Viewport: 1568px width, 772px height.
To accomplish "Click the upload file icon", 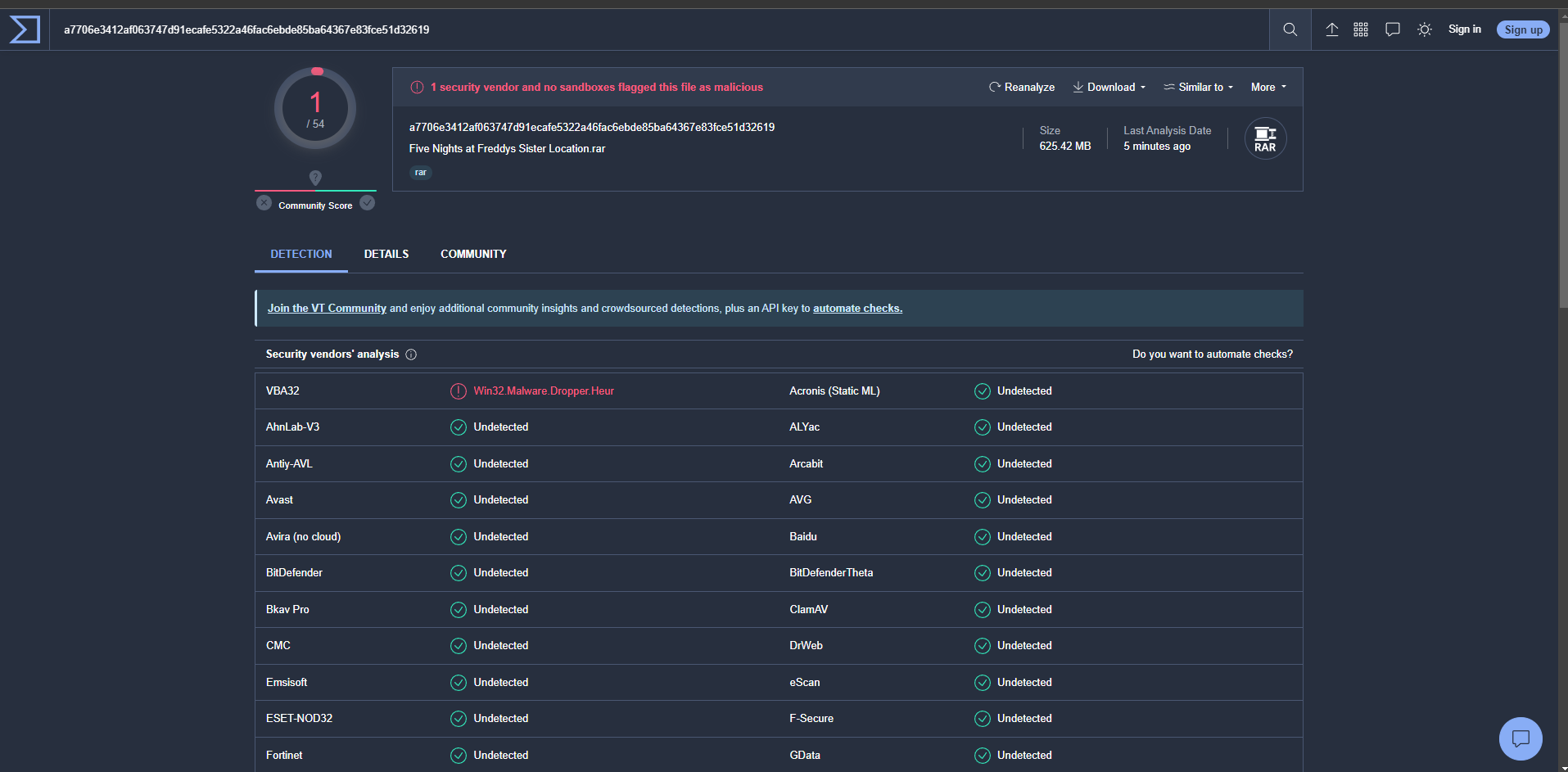I will pyautogui.click(x=1332, y=29).
